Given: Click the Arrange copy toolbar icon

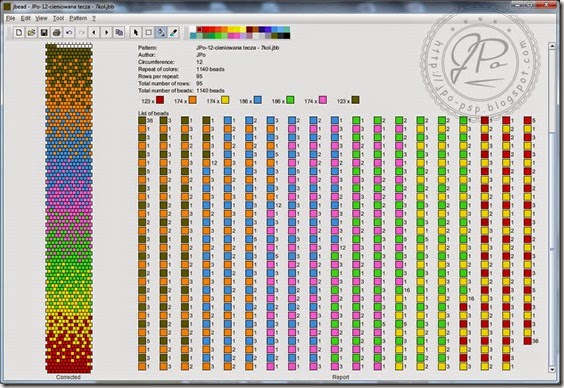Looking at the screenshot, I should pos(119,33).
